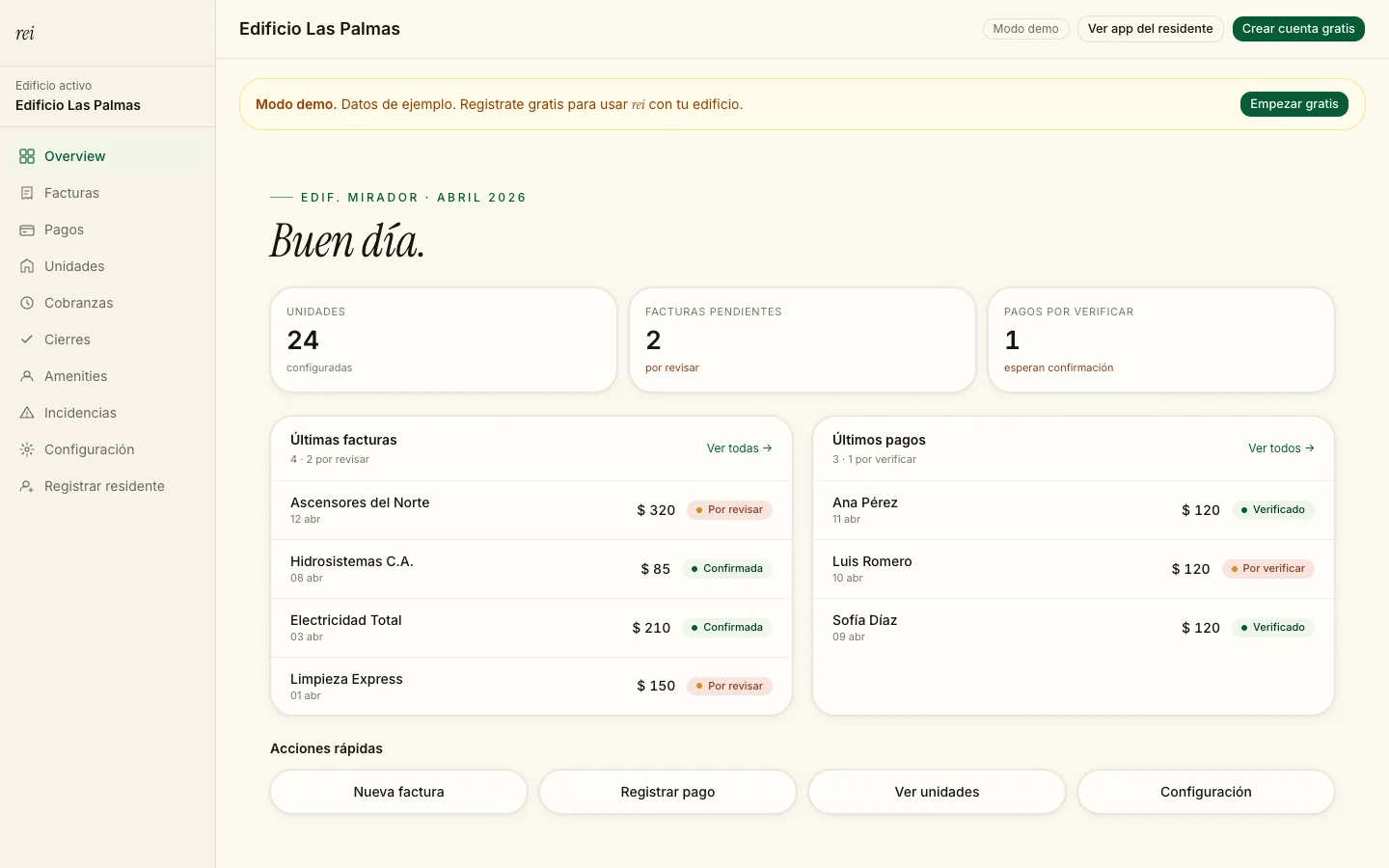Click the Configuración gear icon in sidebar
The height and width of the screenshot is (868, 1389).
point(27,449)
